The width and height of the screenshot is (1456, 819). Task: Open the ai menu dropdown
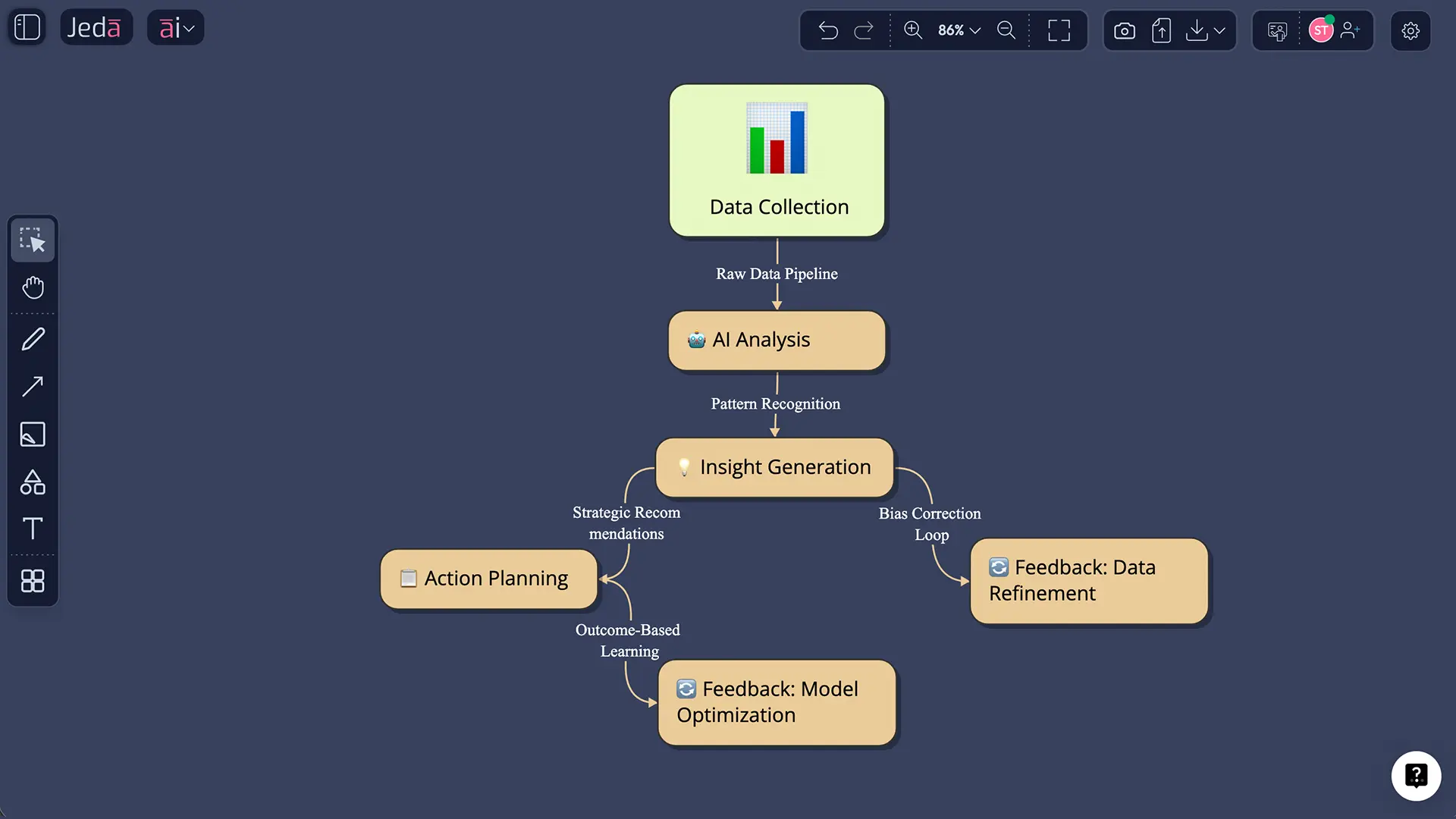pos(176,28)
